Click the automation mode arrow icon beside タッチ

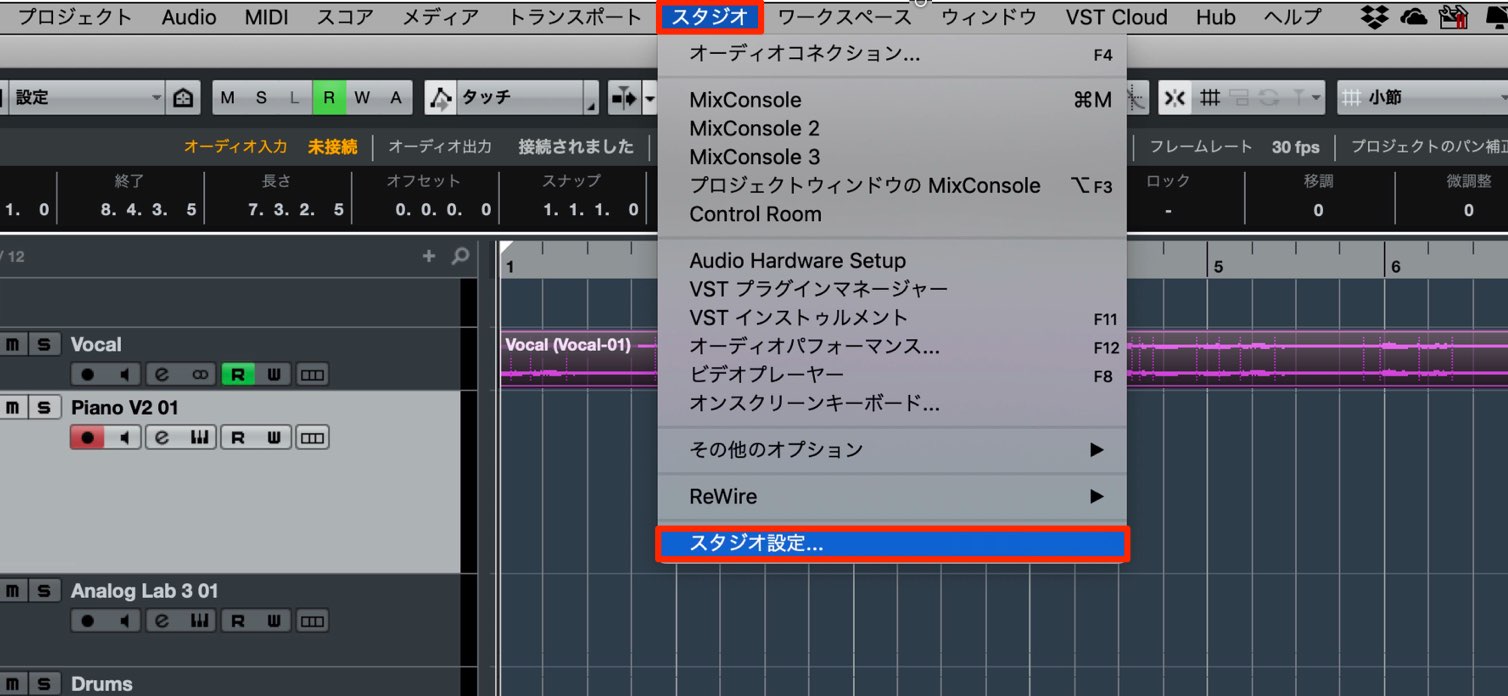440,97
